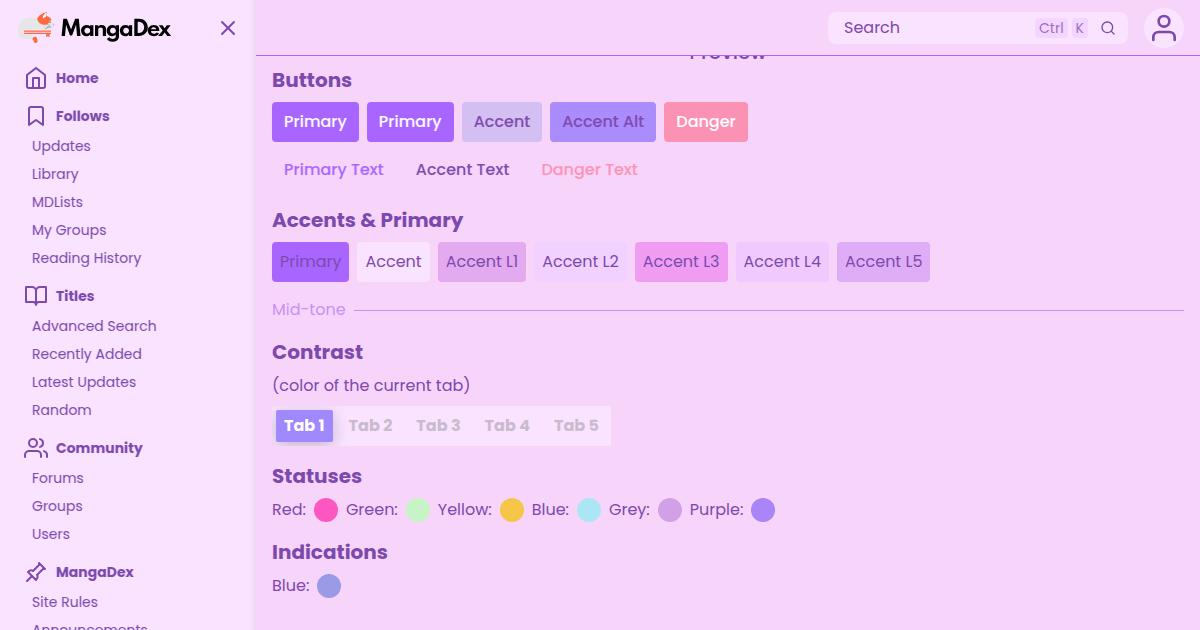Click the Community people icon
Image resolution: width=1200 pixels, height=630 pixels.
tap(36, 448)
